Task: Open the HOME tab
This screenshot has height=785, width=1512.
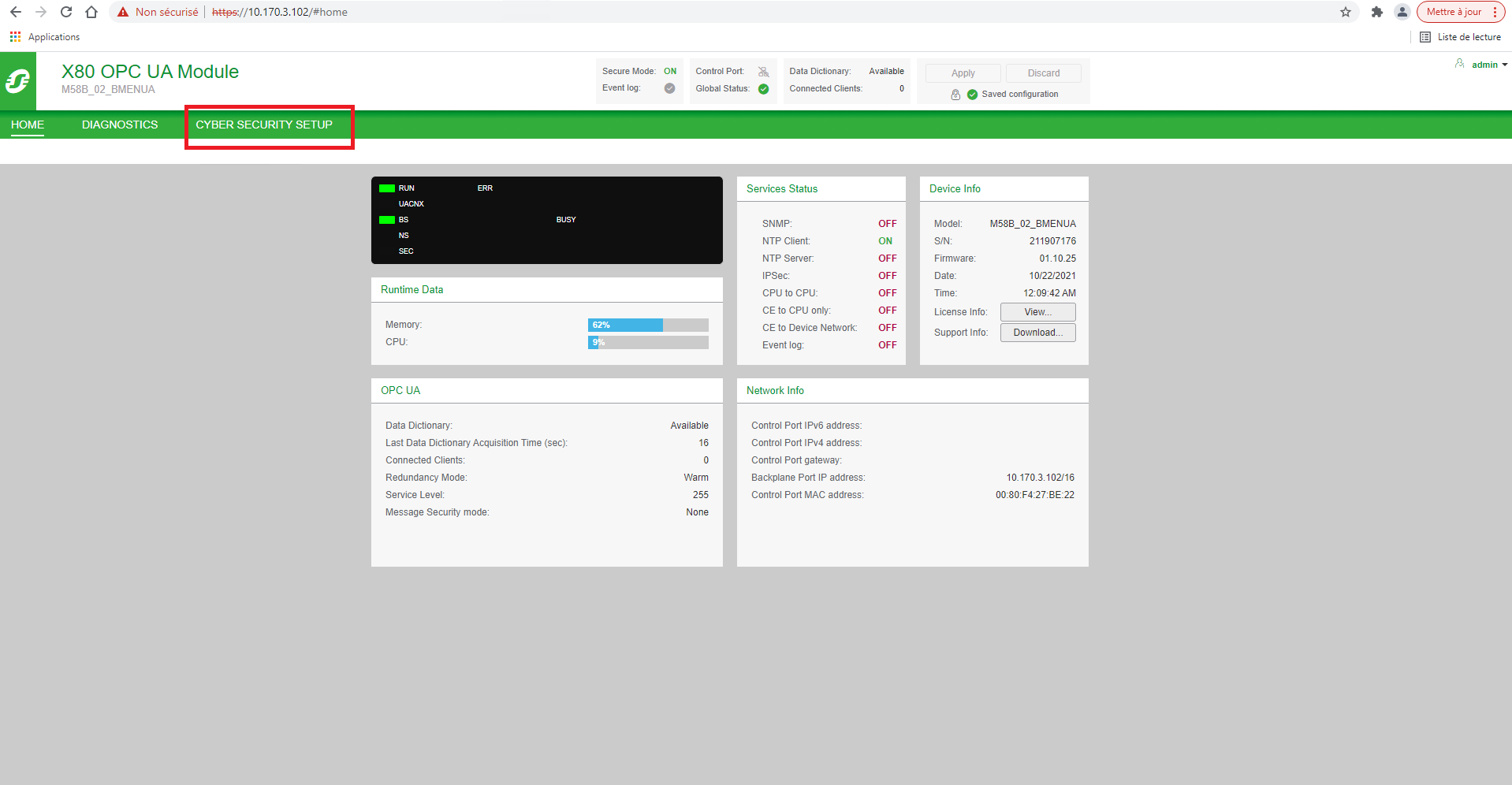Action: [x=28, y=125]
